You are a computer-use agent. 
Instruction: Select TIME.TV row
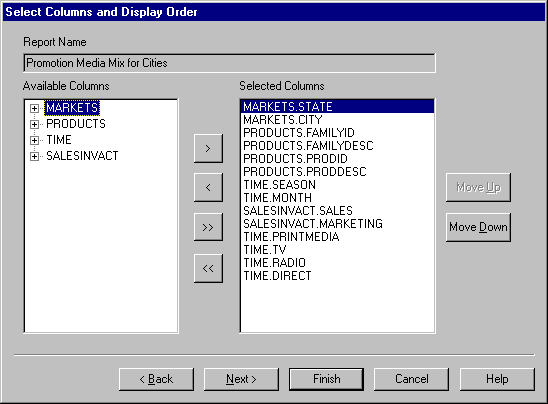pos(338,250)
